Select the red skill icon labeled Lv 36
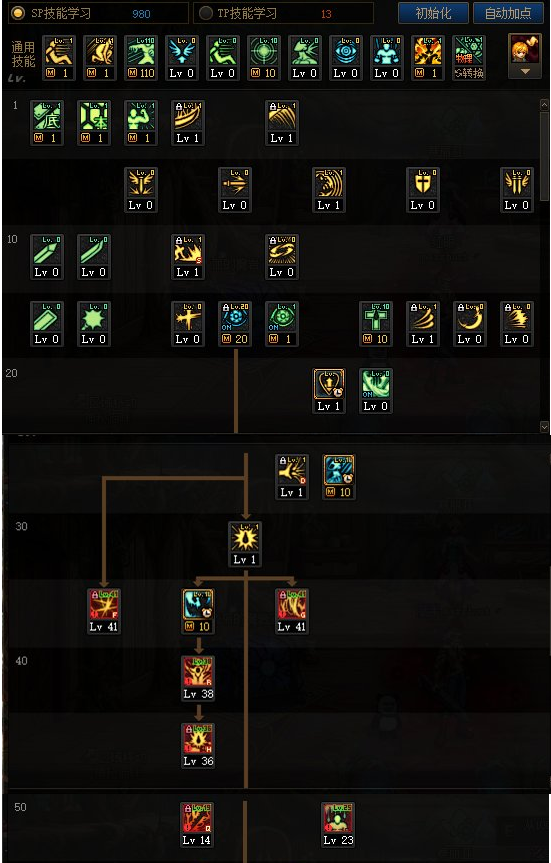This screenshot has height=863, width=551. [198, 745]
